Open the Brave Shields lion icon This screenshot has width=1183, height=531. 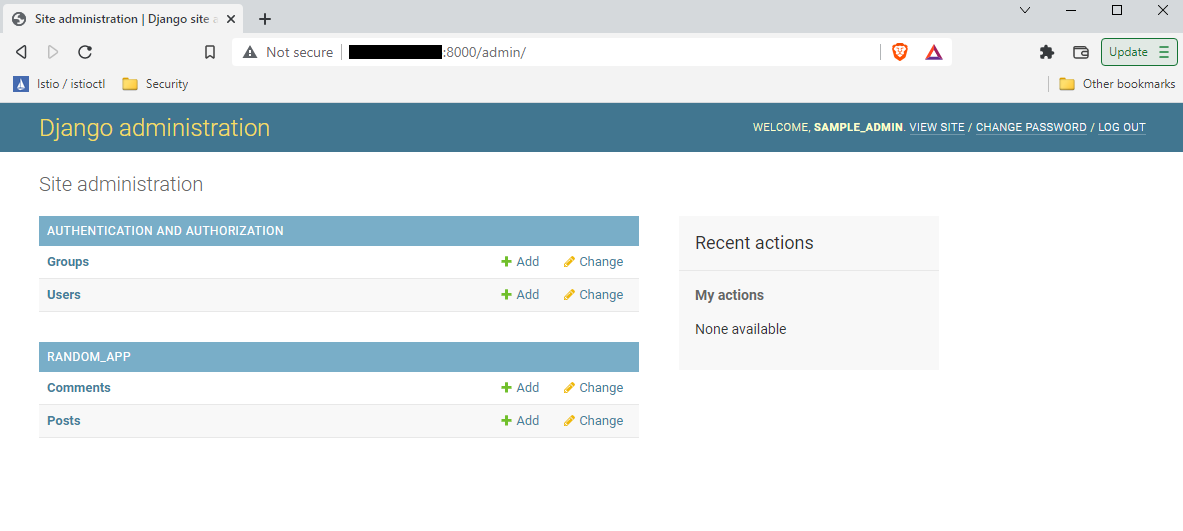click(899, 52)
